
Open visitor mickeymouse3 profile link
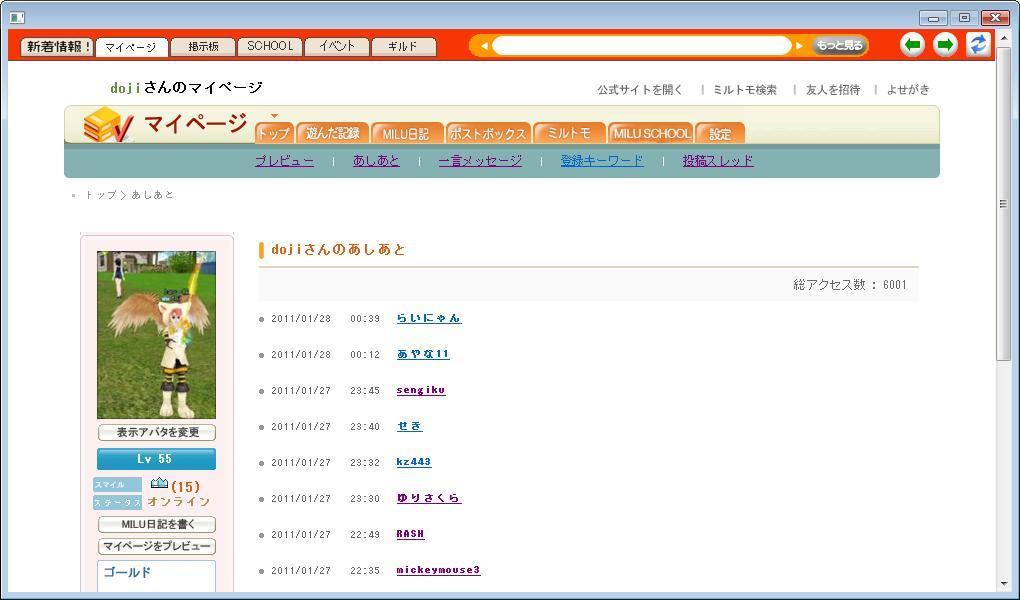438,570
